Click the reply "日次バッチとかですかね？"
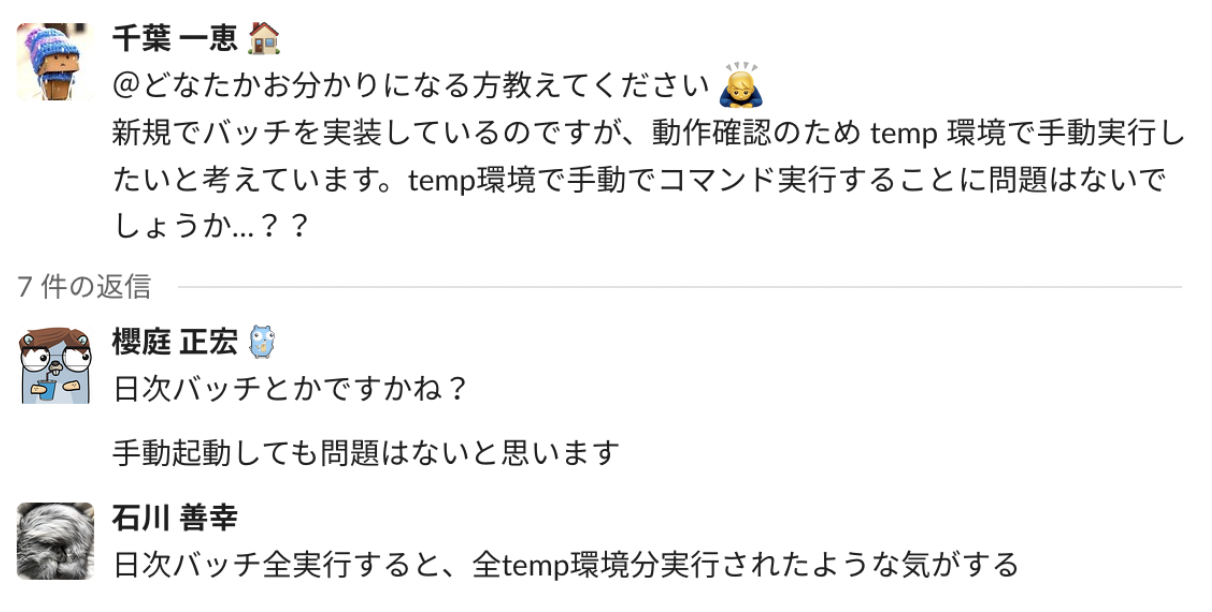The width and height of the screenshot is (1212, 612). [291, 388]
